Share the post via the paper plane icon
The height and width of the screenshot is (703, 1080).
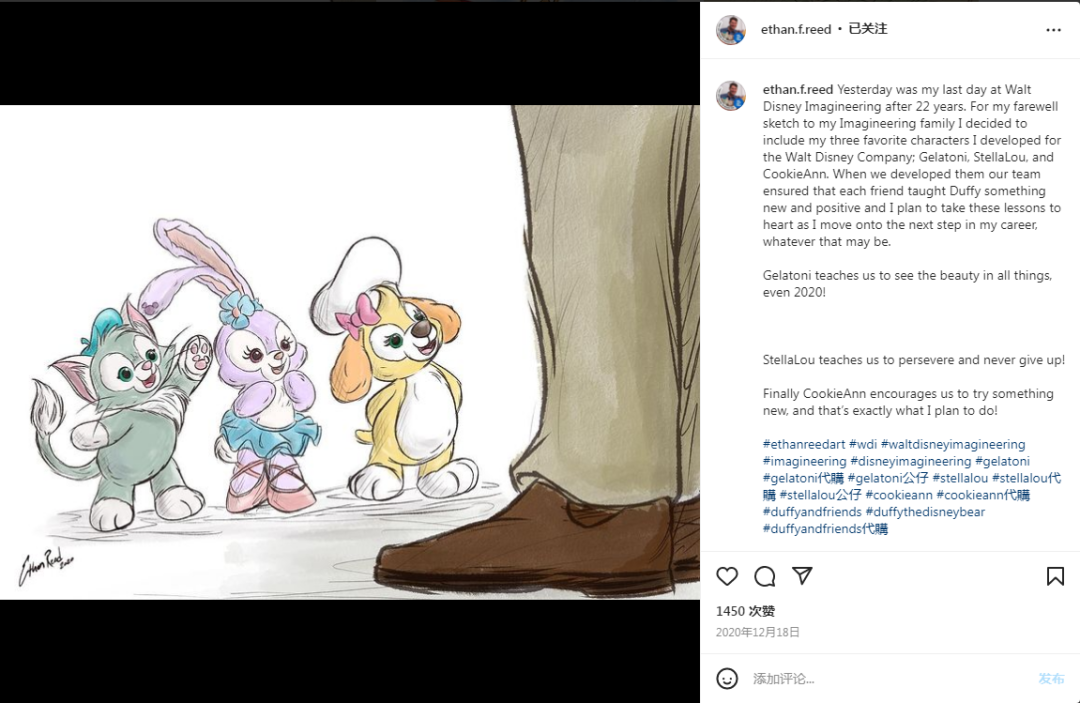(802, 576)
